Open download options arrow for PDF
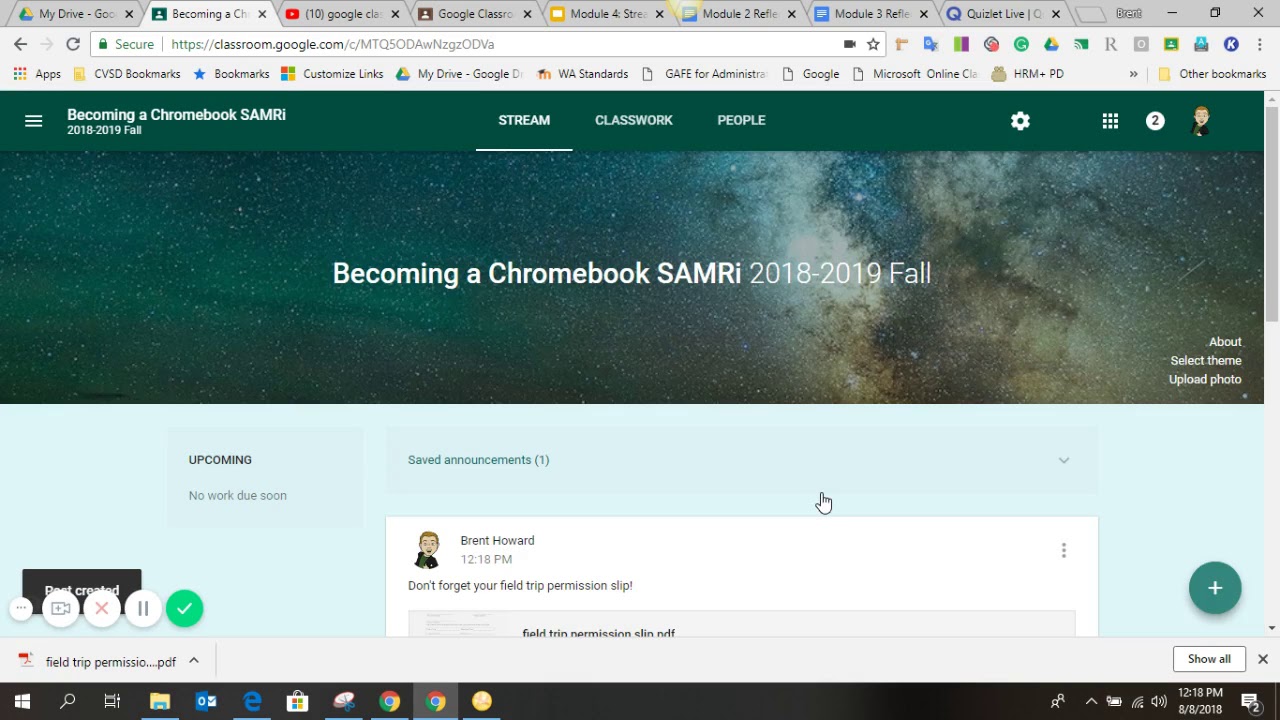 [194, 661]
